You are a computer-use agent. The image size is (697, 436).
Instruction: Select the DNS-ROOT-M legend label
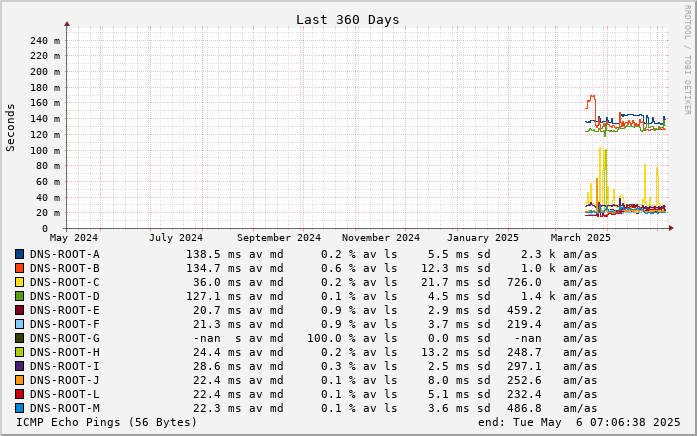[65, 408]
